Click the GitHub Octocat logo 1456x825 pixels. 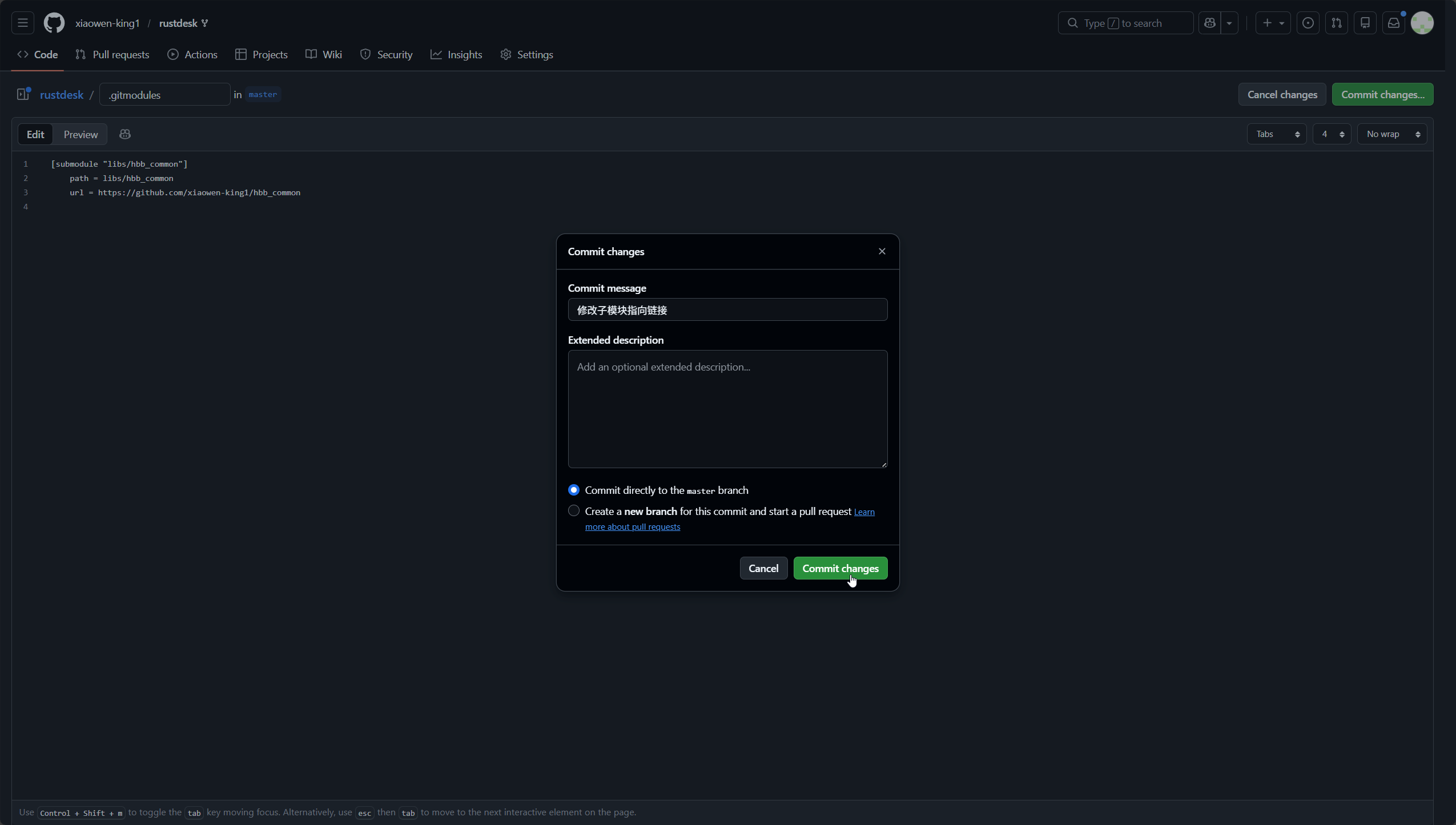coord(54,23)
